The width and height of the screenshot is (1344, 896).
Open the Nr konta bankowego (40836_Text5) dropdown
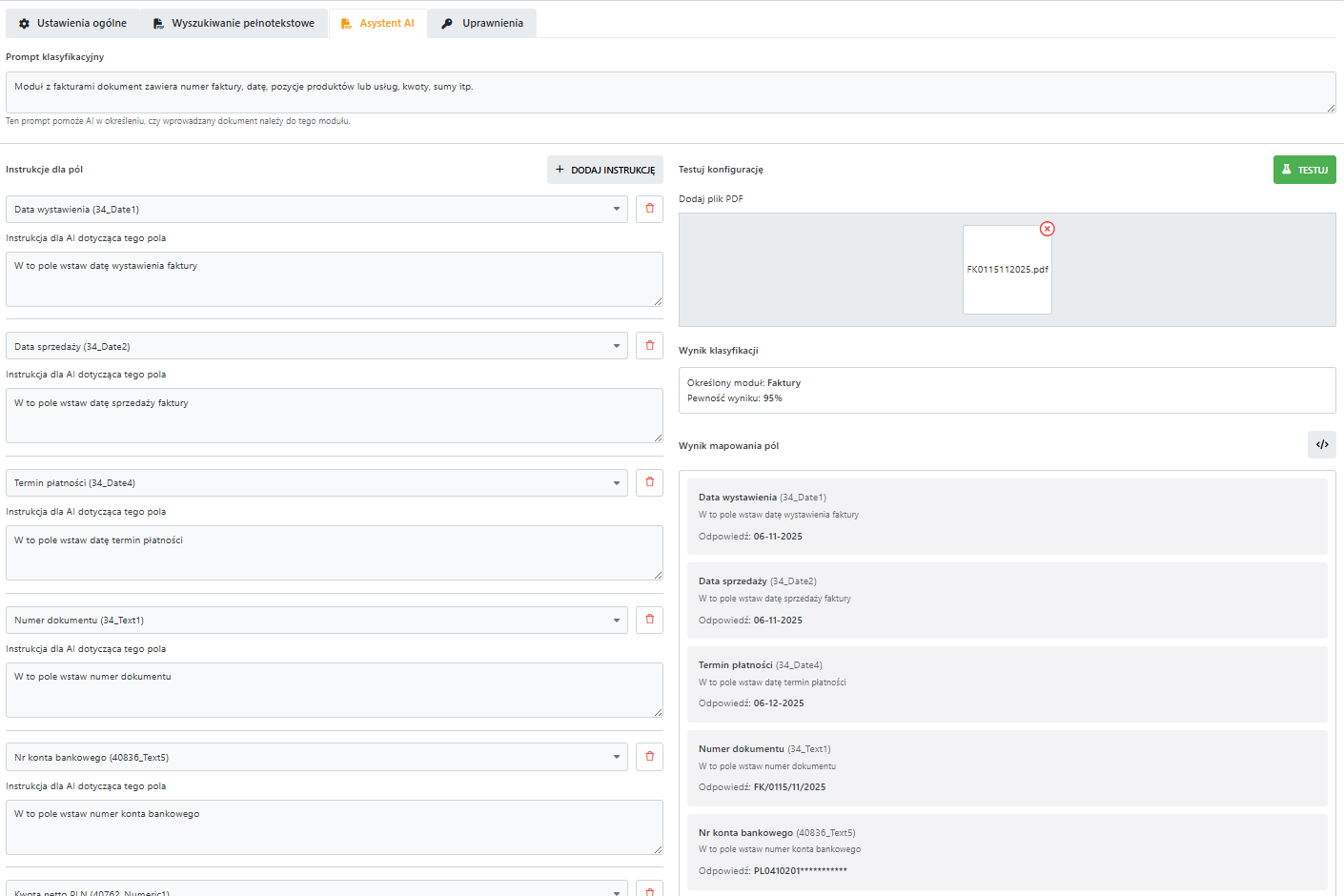coord(316,757)
